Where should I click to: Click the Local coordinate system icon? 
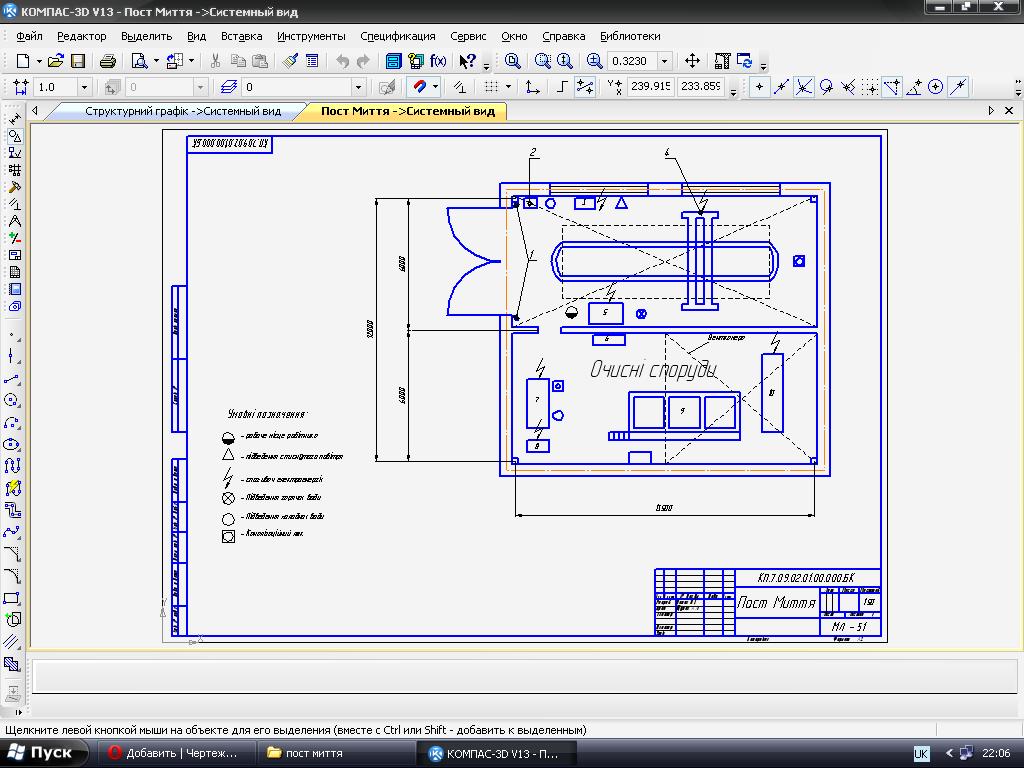(533, 87)
